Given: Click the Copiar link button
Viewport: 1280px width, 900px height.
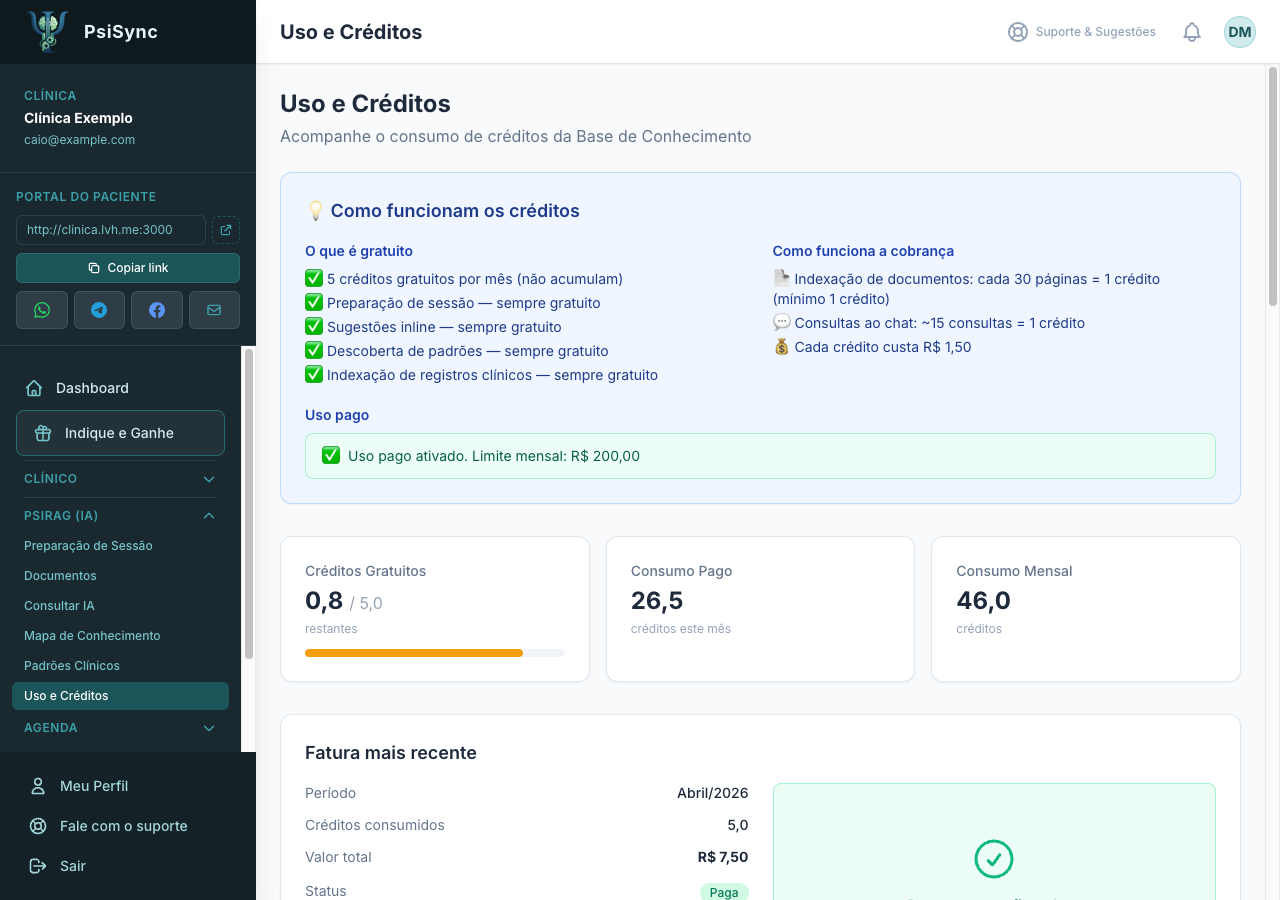Looking at the screenshot, I should tap(128, 268).
